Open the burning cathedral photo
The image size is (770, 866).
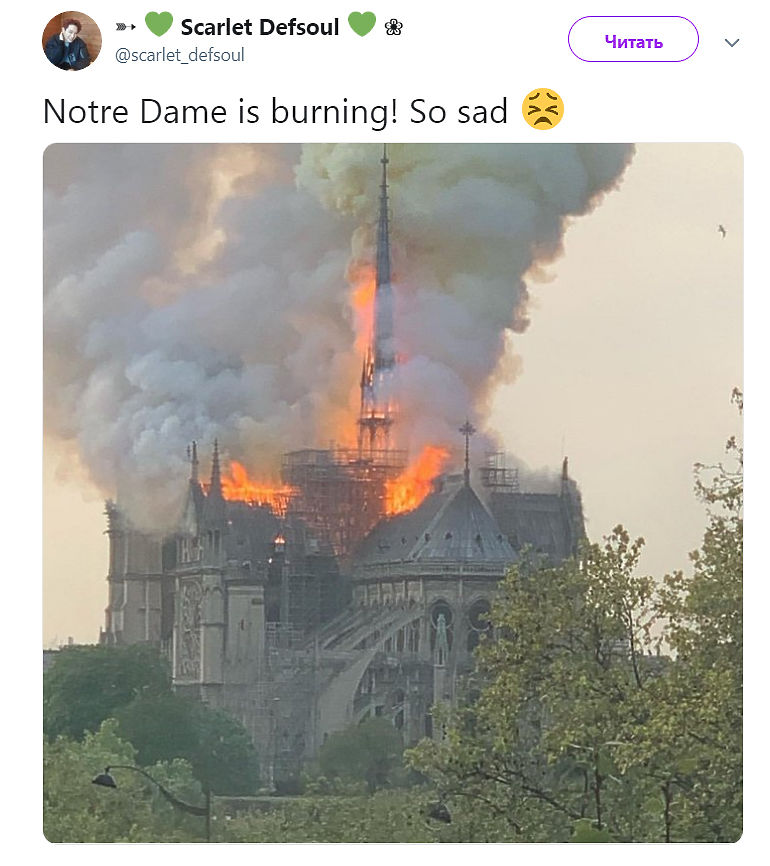(392, 600)
